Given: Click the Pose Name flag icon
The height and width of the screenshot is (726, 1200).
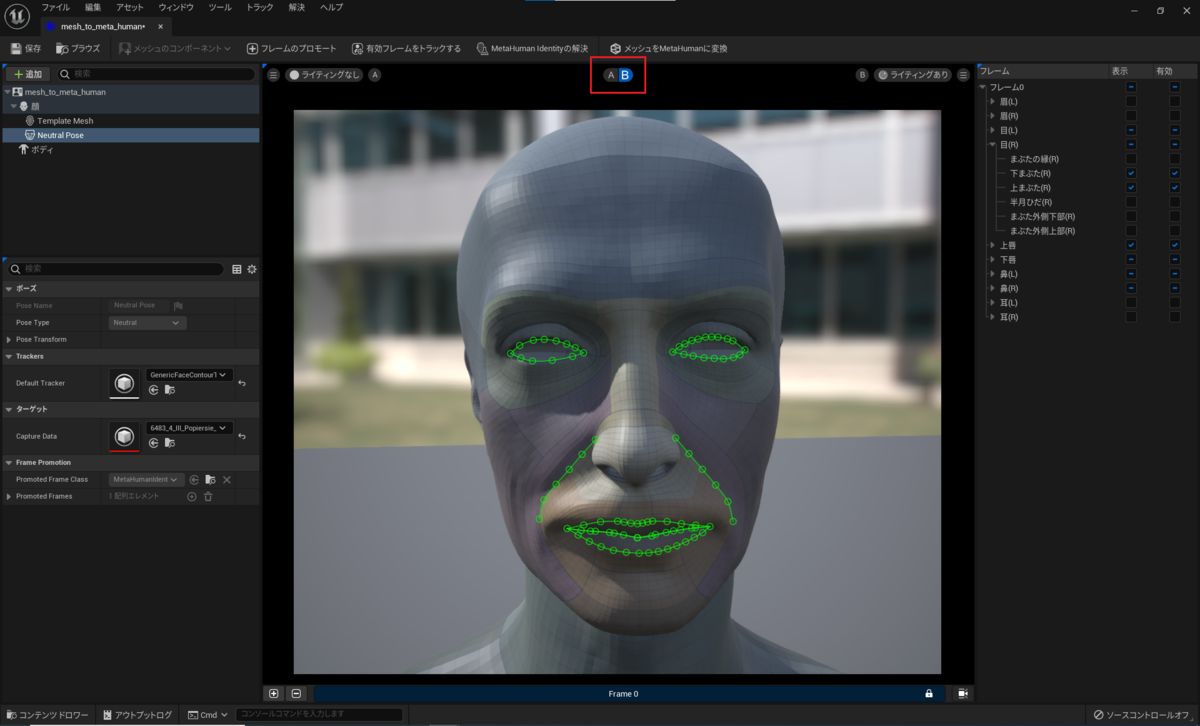Looking at the screenshot, I should coord(178,305).
